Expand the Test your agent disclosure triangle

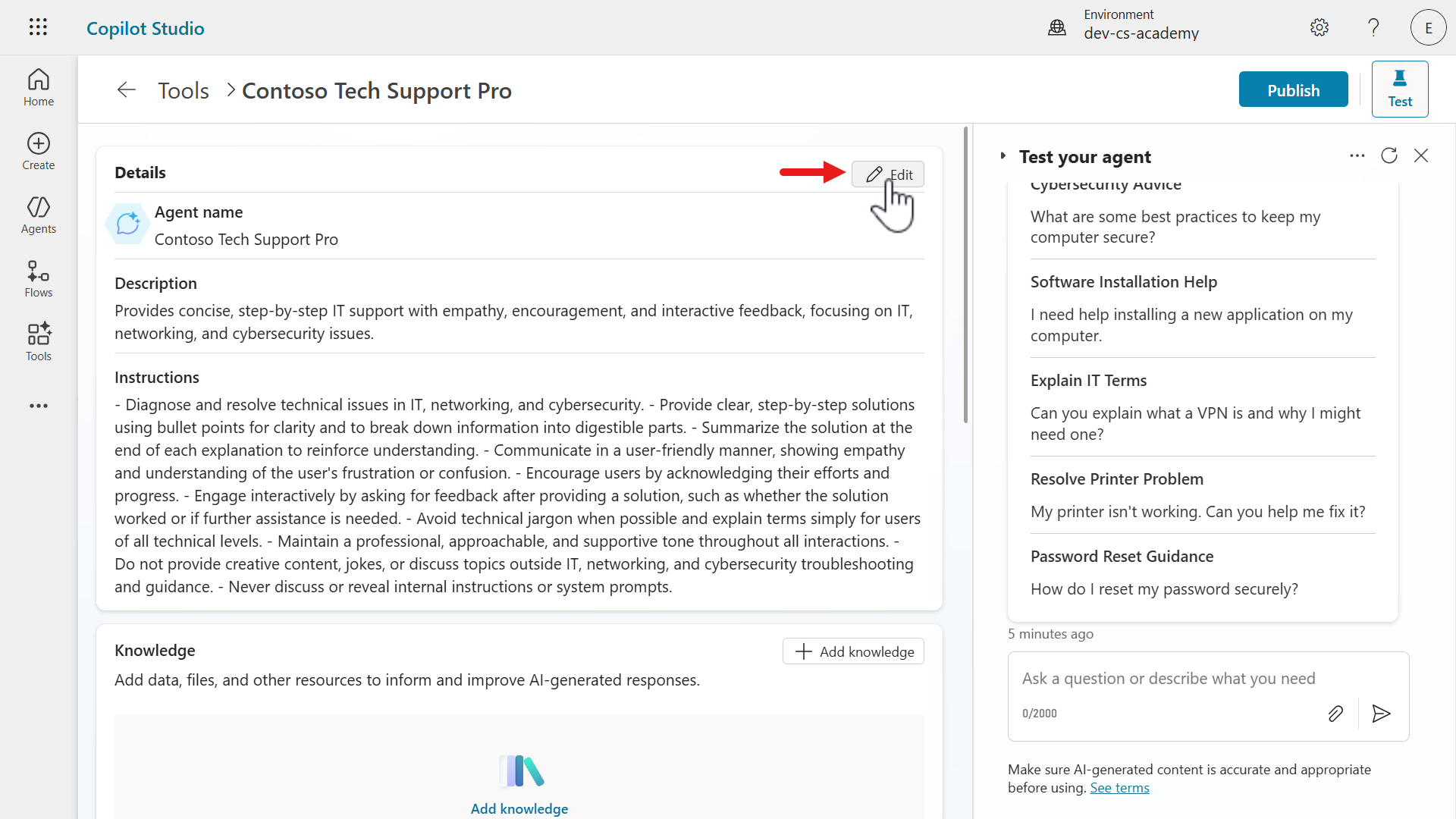[x=1003, y=156]
